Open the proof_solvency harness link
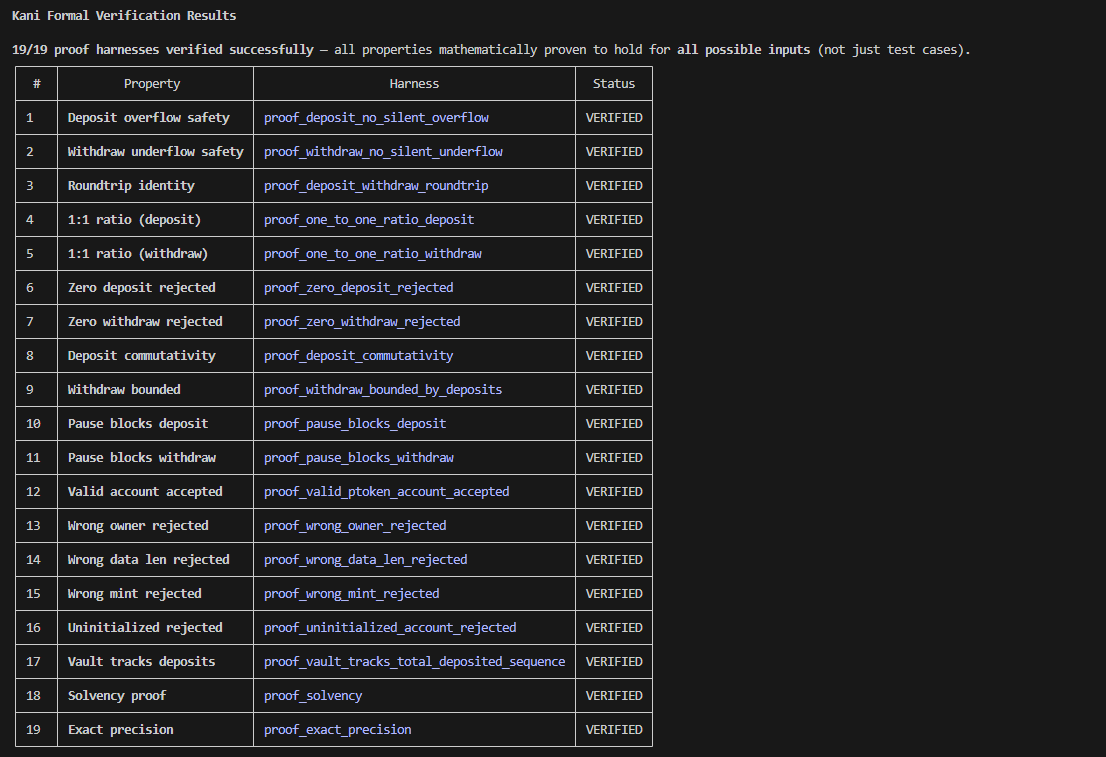 point(312,696)
